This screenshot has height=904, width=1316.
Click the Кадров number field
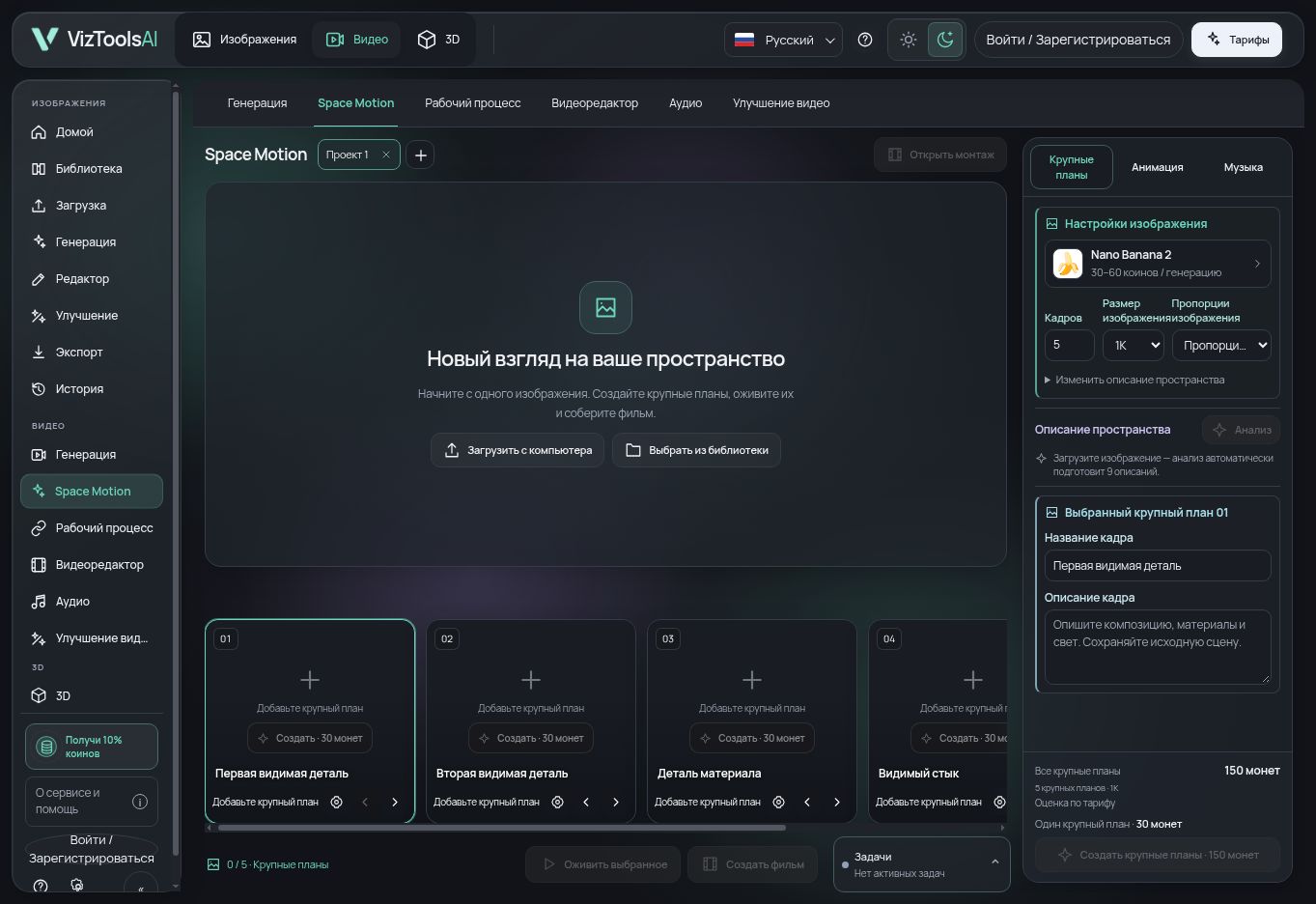point(1069,345)
